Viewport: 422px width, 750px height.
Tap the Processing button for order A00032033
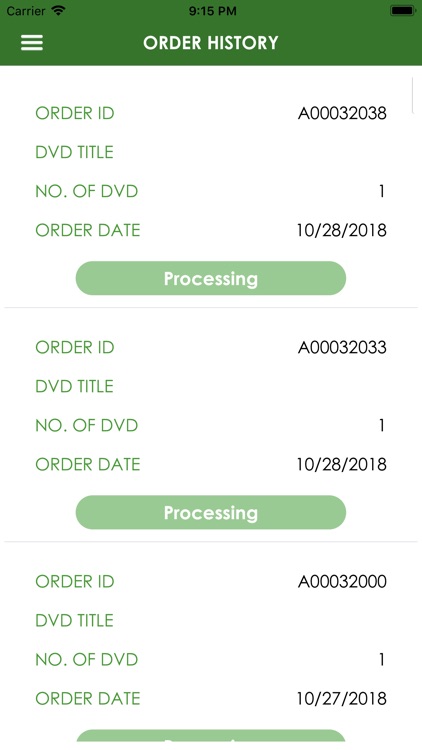tap(211, 512)
